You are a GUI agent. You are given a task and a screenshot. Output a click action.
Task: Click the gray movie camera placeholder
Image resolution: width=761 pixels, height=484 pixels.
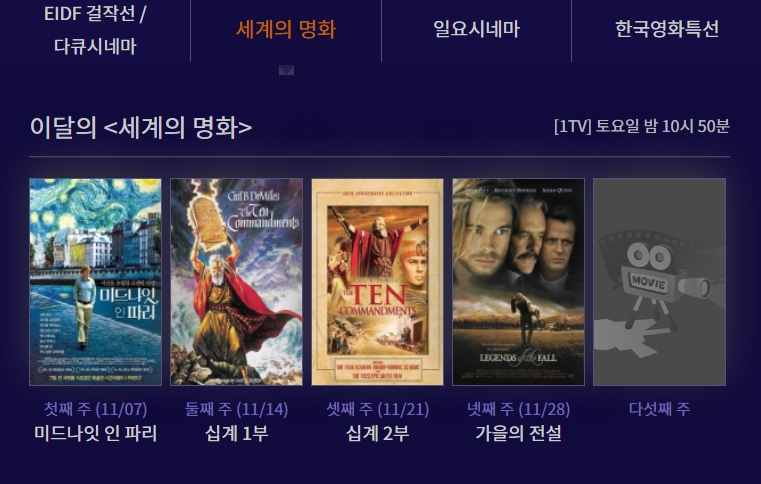click(x=660, y=282)
